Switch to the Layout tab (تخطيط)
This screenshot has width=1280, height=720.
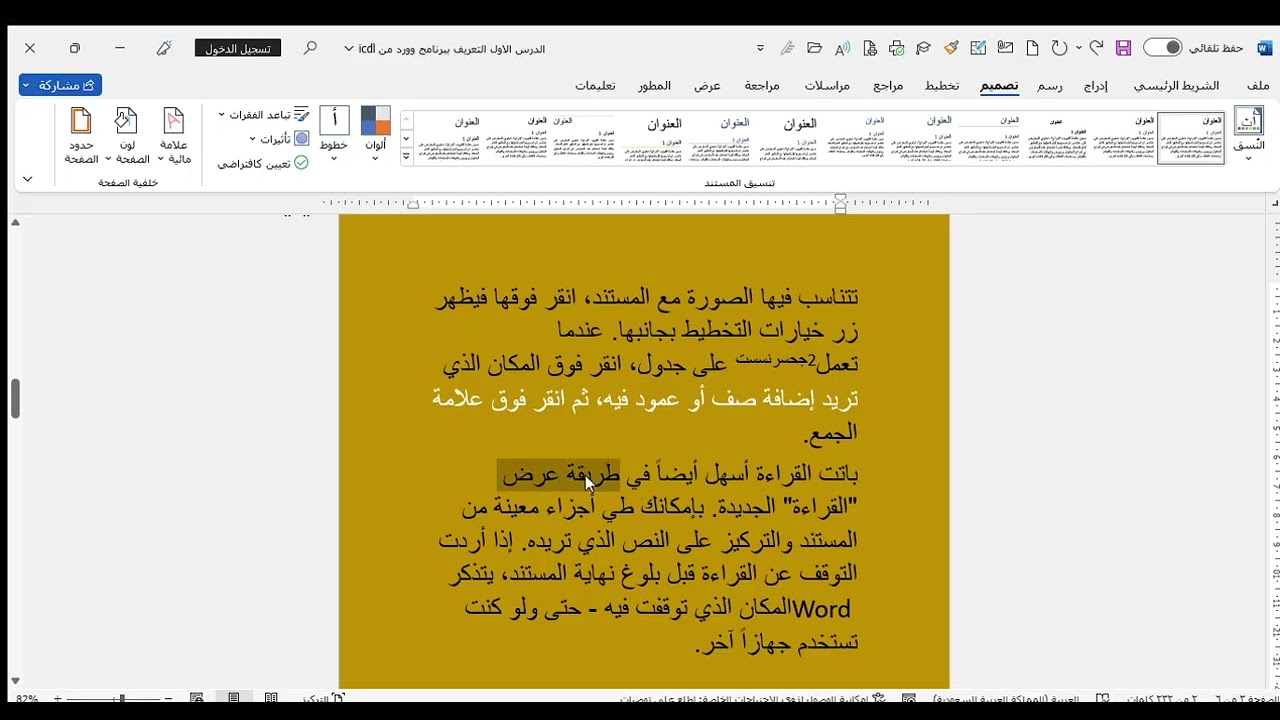coord(942,86)
